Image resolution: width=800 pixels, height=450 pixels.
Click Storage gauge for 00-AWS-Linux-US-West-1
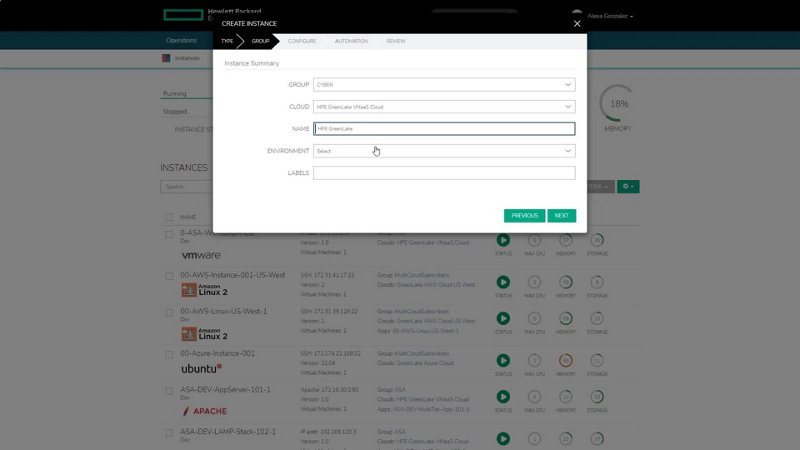[x=597, y=318]
